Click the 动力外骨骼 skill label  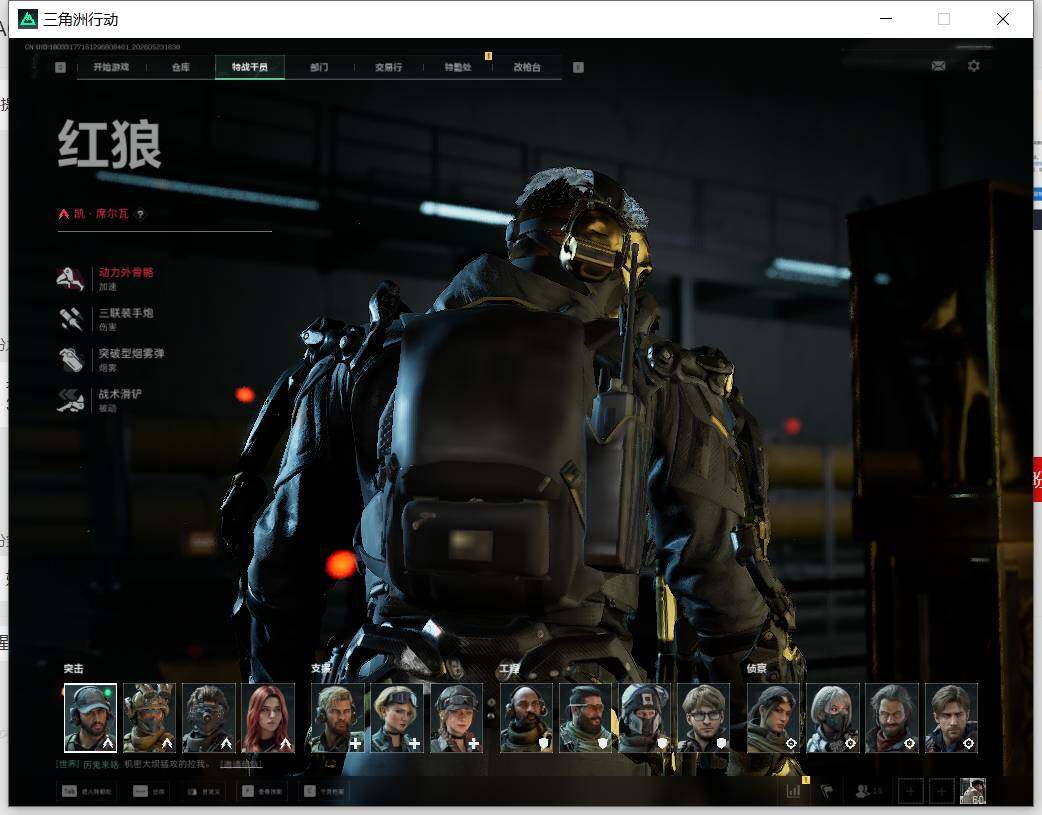coord(126,273)
